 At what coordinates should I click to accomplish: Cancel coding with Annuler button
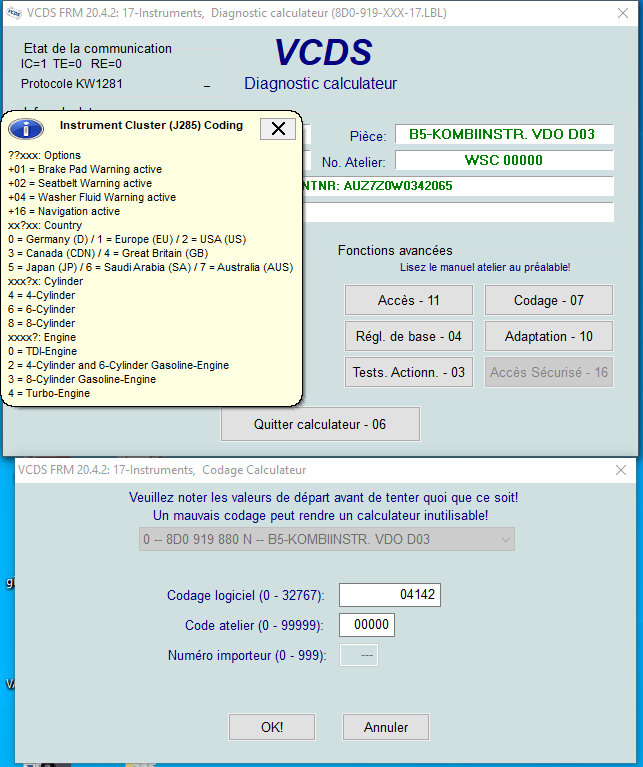[386, 727]
